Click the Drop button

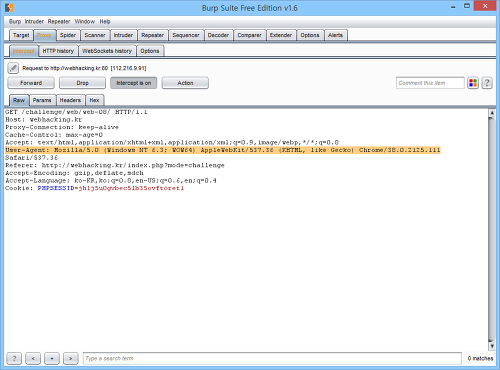82,83
